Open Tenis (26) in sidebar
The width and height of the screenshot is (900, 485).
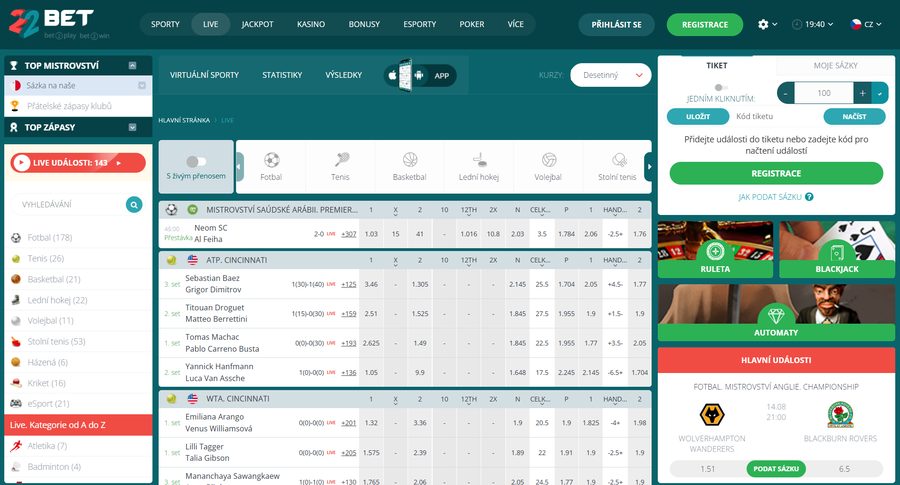coord(78,258)
